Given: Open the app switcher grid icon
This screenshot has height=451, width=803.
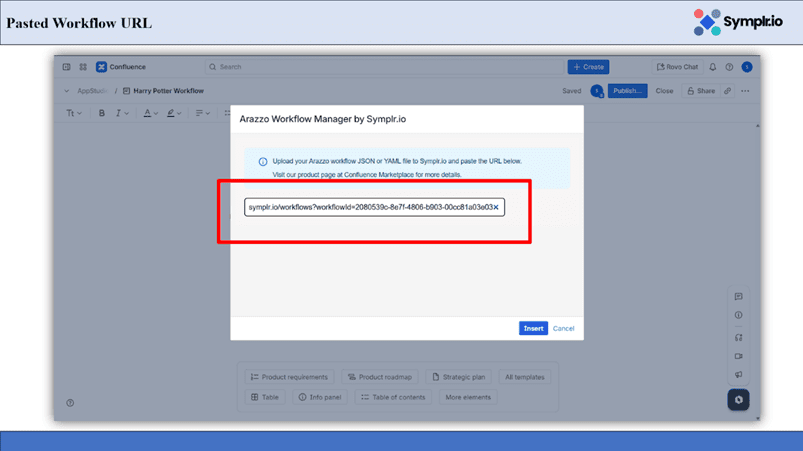Looking at the screenshot, I should click(x=83, y=67).
